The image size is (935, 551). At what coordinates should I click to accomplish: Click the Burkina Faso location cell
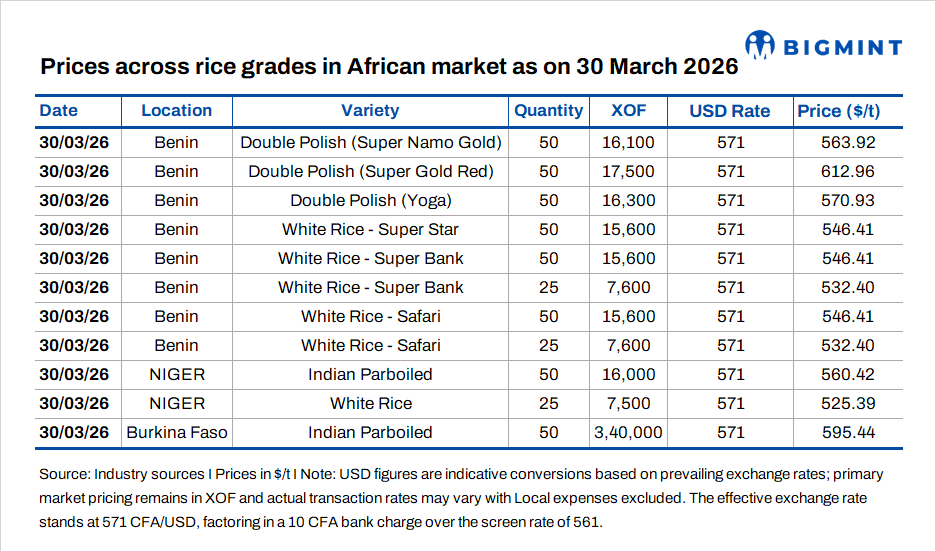coord(177,433)
